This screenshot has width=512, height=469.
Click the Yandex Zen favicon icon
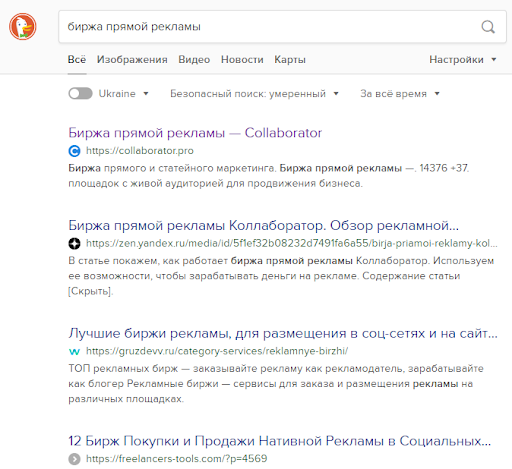74,244
